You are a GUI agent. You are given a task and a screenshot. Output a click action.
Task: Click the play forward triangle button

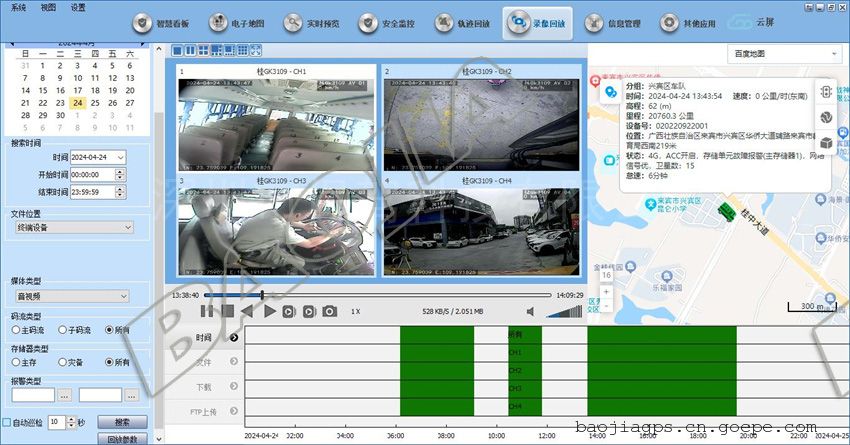tap(269, 311)
